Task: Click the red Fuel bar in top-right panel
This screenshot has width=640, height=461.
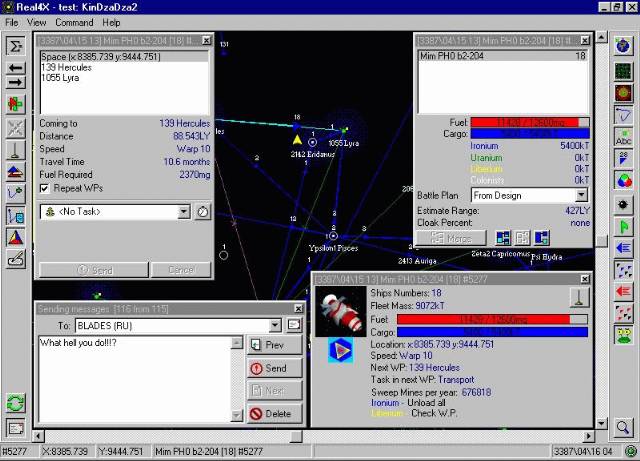Action: [530, 122]
